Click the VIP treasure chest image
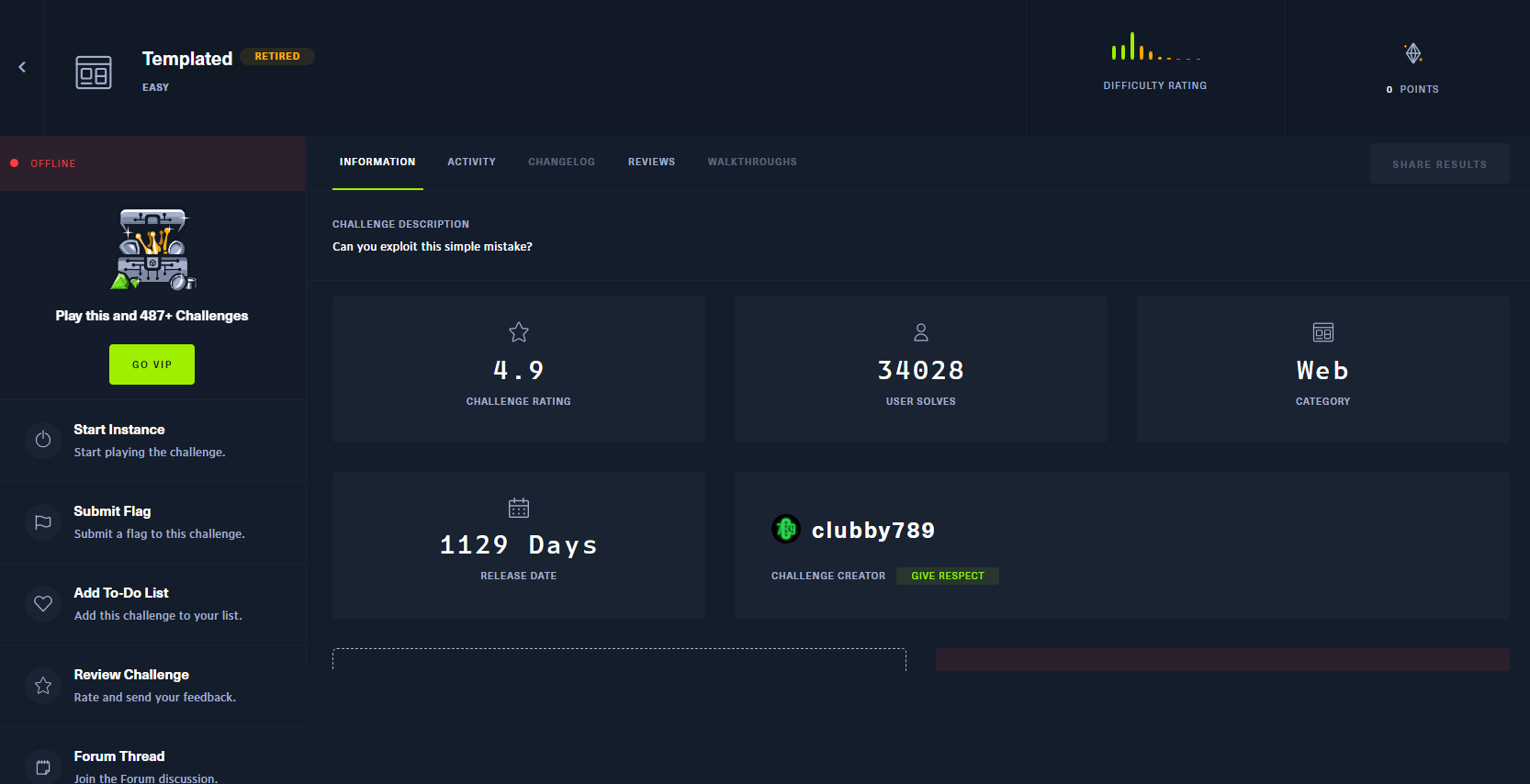 [x=152, y=250]
